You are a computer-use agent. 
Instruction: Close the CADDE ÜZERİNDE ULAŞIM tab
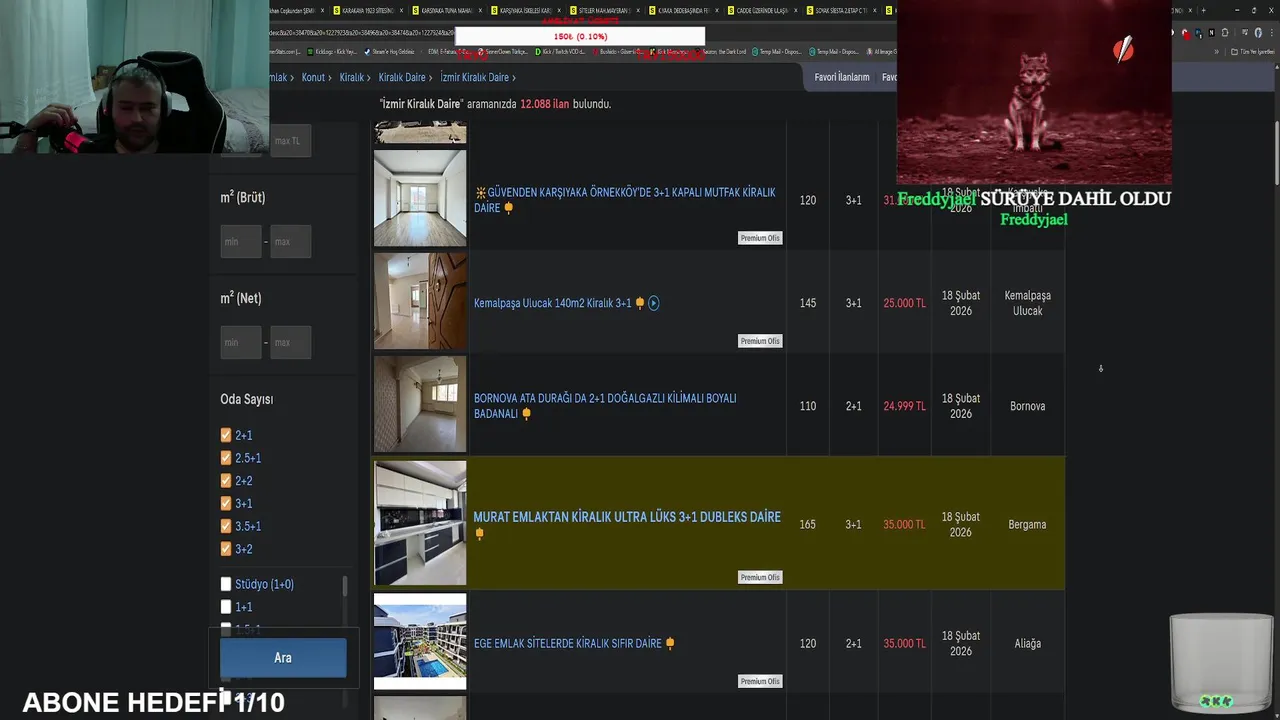pyautogui.click(x=796, y=10)
